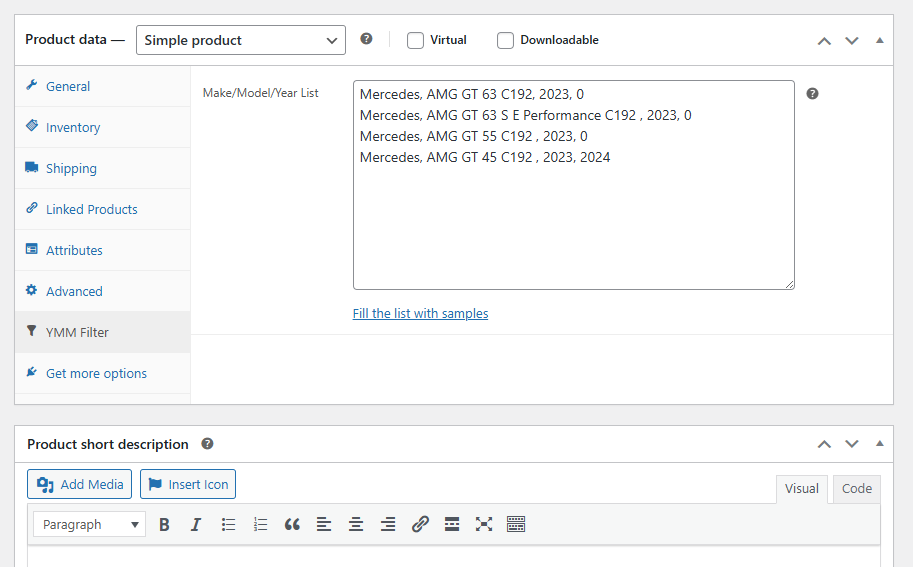
Task: Switch to the Code editor tab
Action: (857, 489)
